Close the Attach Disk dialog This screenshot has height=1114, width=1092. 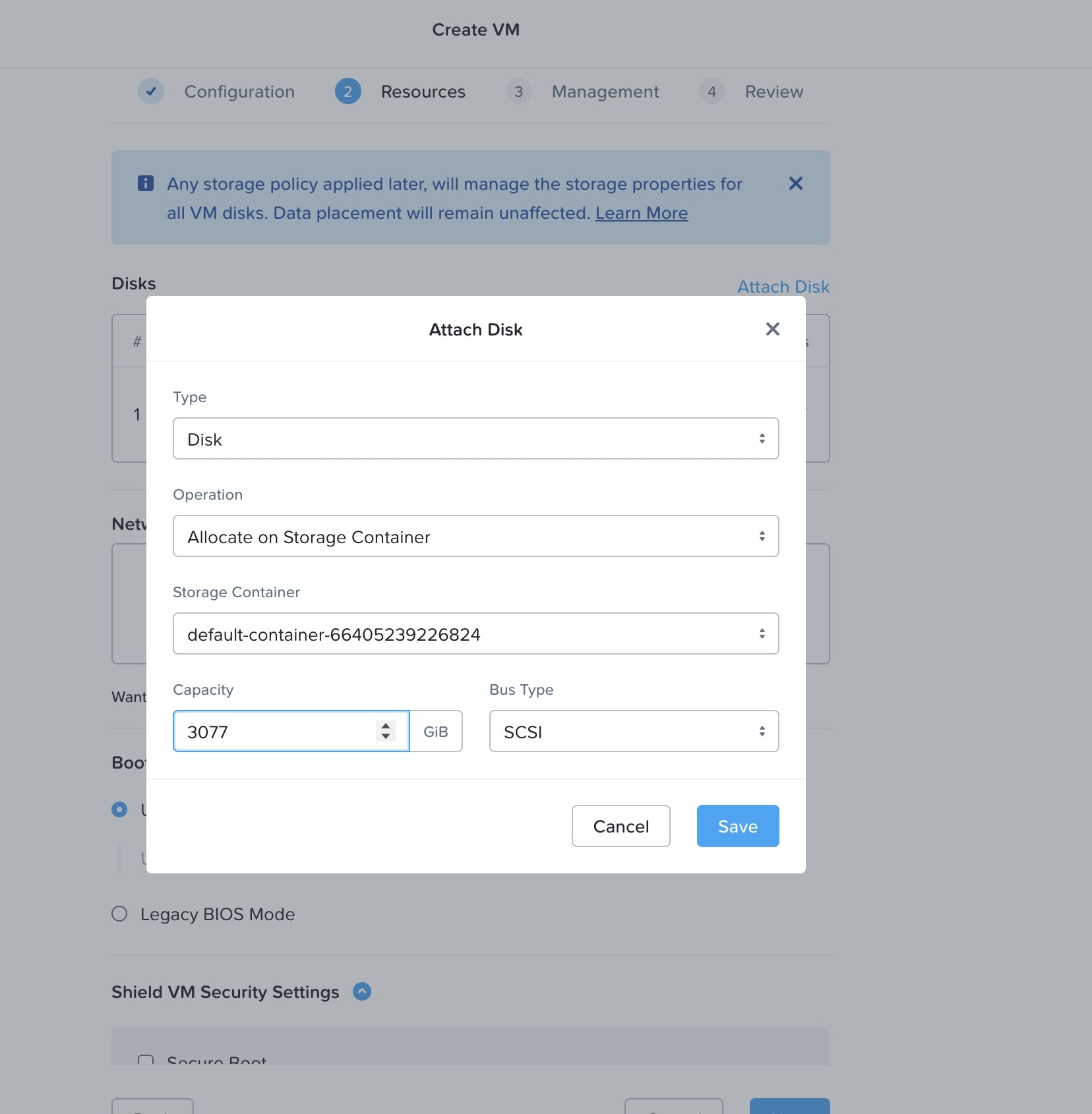coord(772,329)
